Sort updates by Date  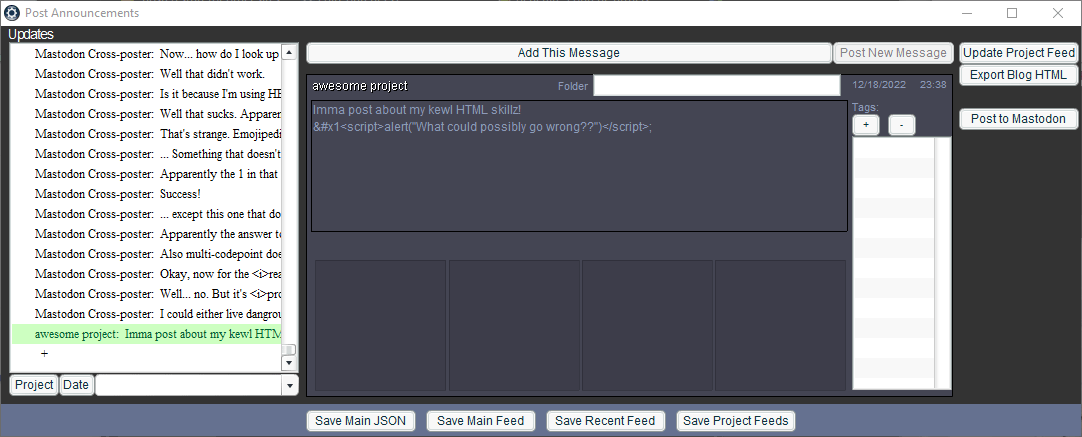pos(76,385)
